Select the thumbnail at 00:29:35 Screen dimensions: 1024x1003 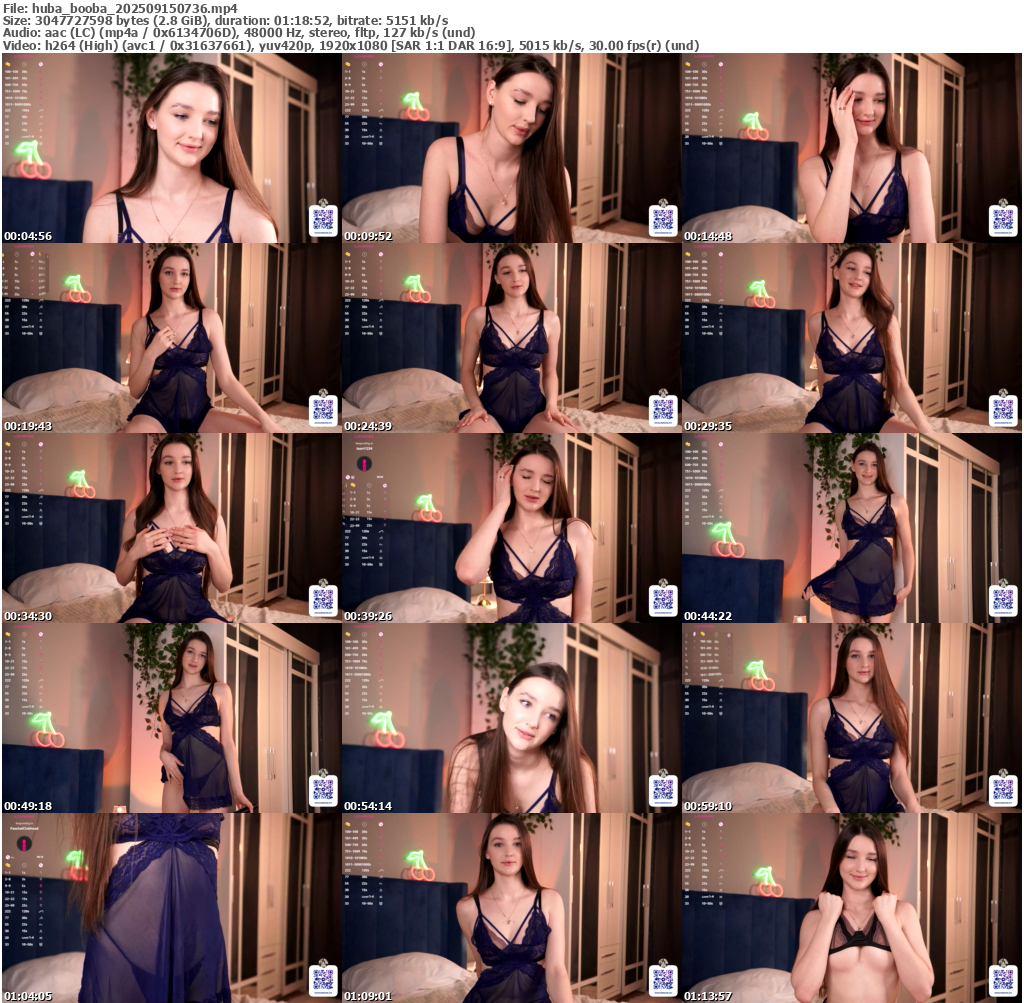tap(851, 338)
